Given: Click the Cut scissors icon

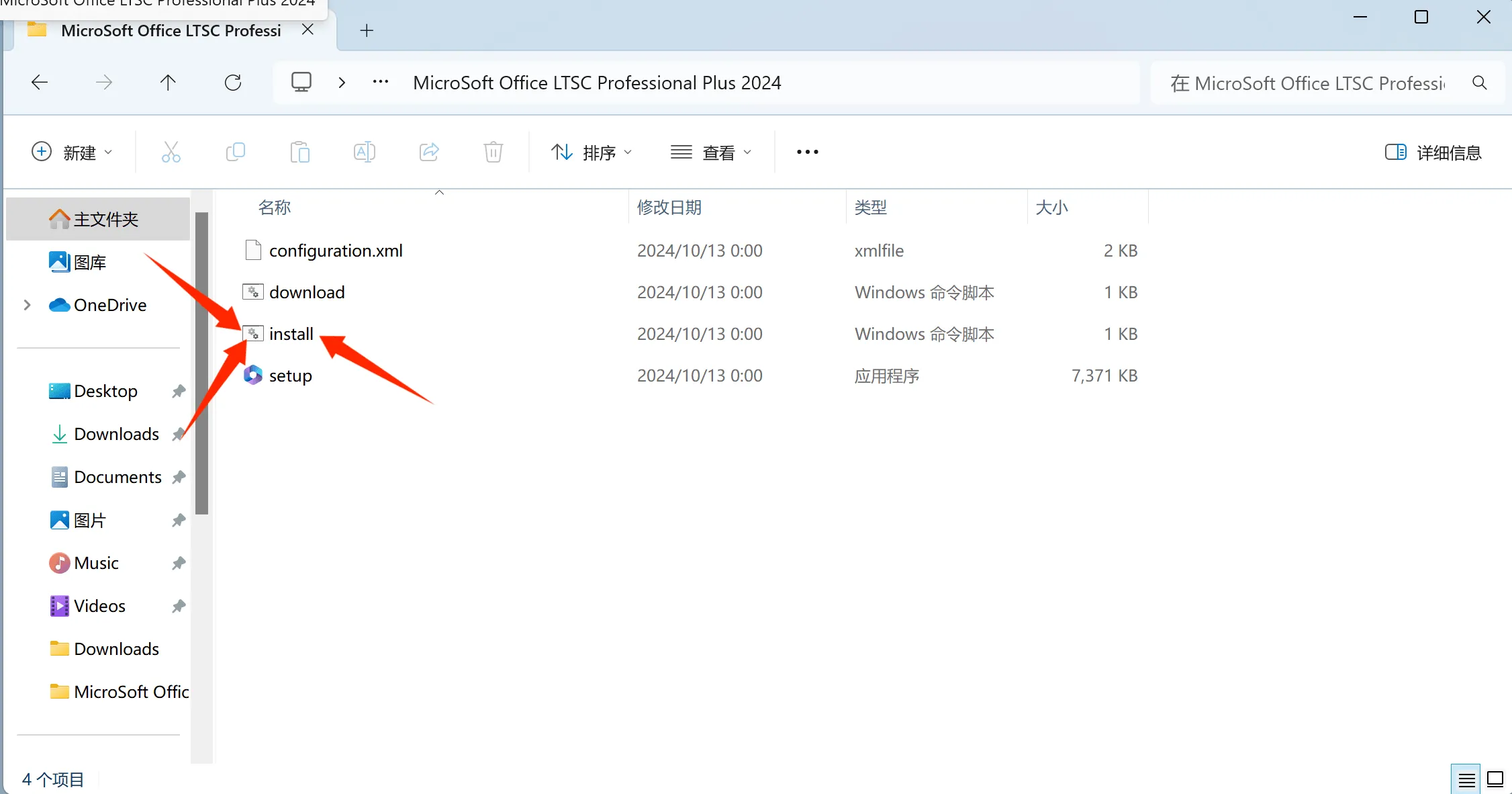Looking at the screenshot, I should [x=171, y=152].
